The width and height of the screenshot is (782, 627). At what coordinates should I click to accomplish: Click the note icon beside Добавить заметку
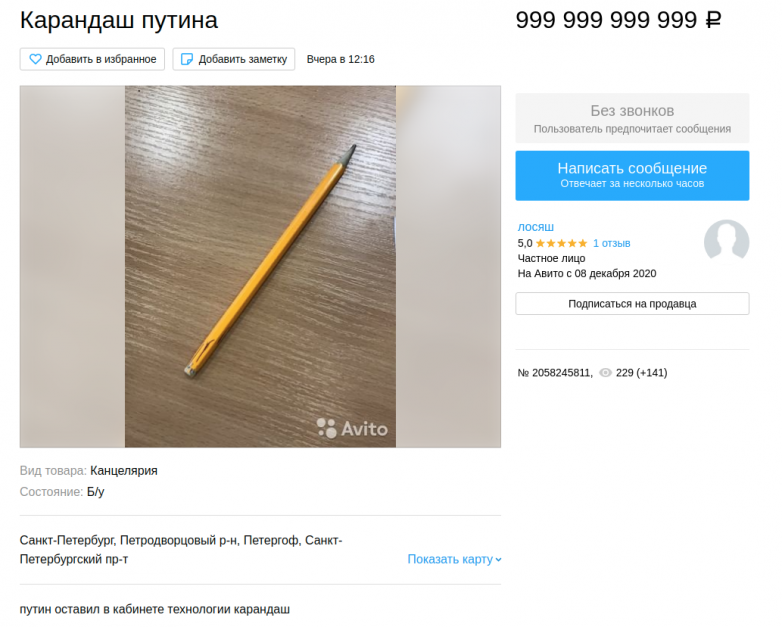(187, 59)
